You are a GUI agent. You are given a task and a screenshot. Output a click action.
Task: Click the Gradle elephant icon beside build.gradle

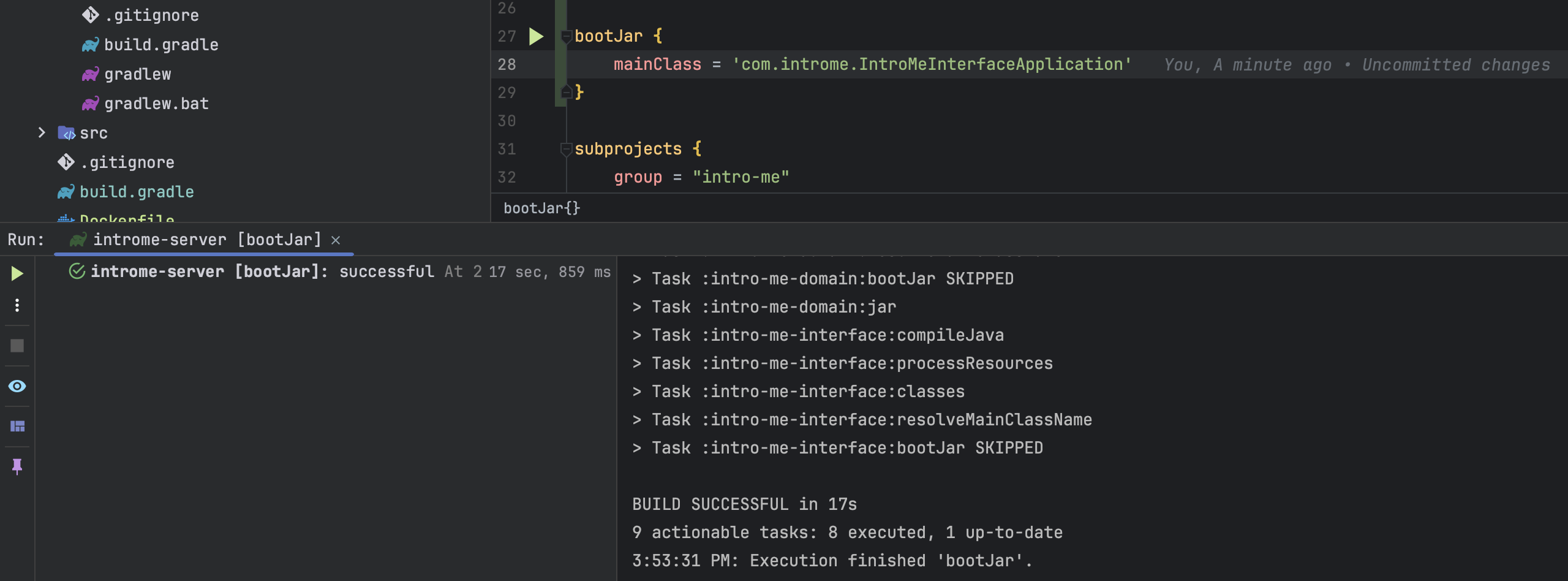[x=90, y=44]
